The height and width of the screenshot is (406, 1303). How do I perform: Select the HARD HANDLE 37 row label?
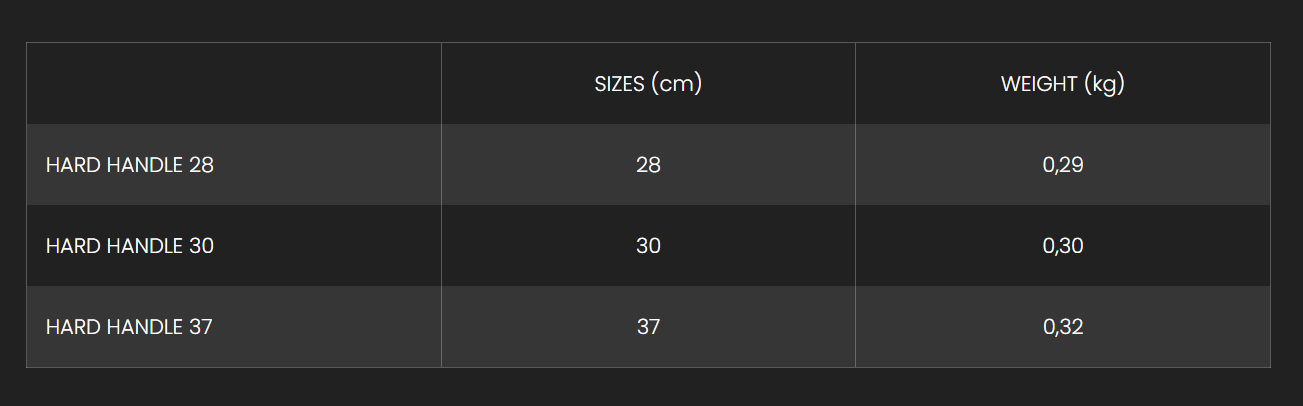click(x=129, y=327)
